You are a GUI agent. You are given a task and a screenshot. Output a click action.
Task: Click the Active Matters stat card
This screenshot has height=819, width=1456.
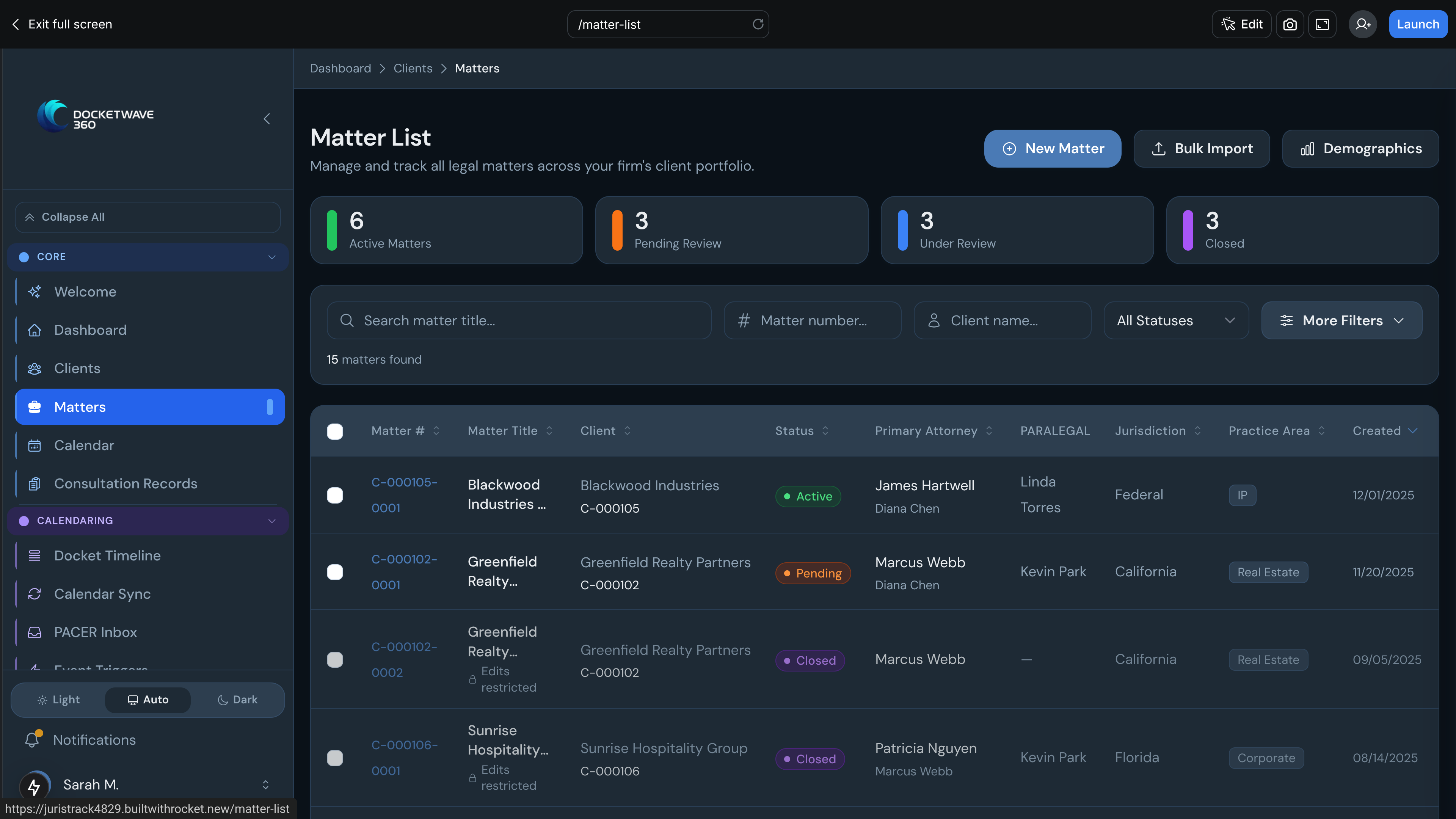click(447, 230)
